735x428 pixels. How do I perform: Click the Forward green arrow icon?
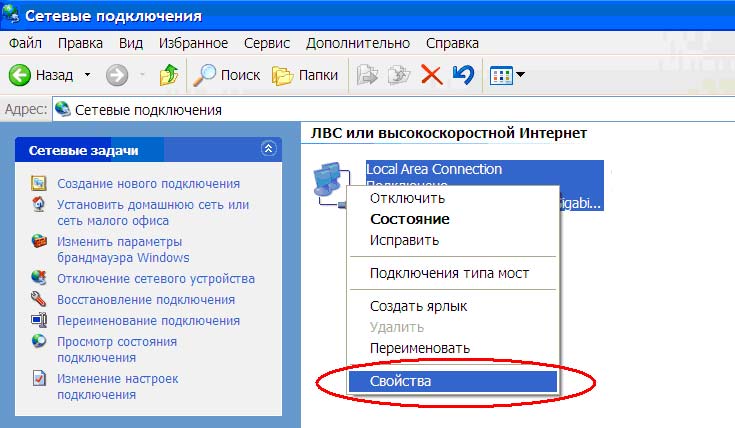pos(117,75)
